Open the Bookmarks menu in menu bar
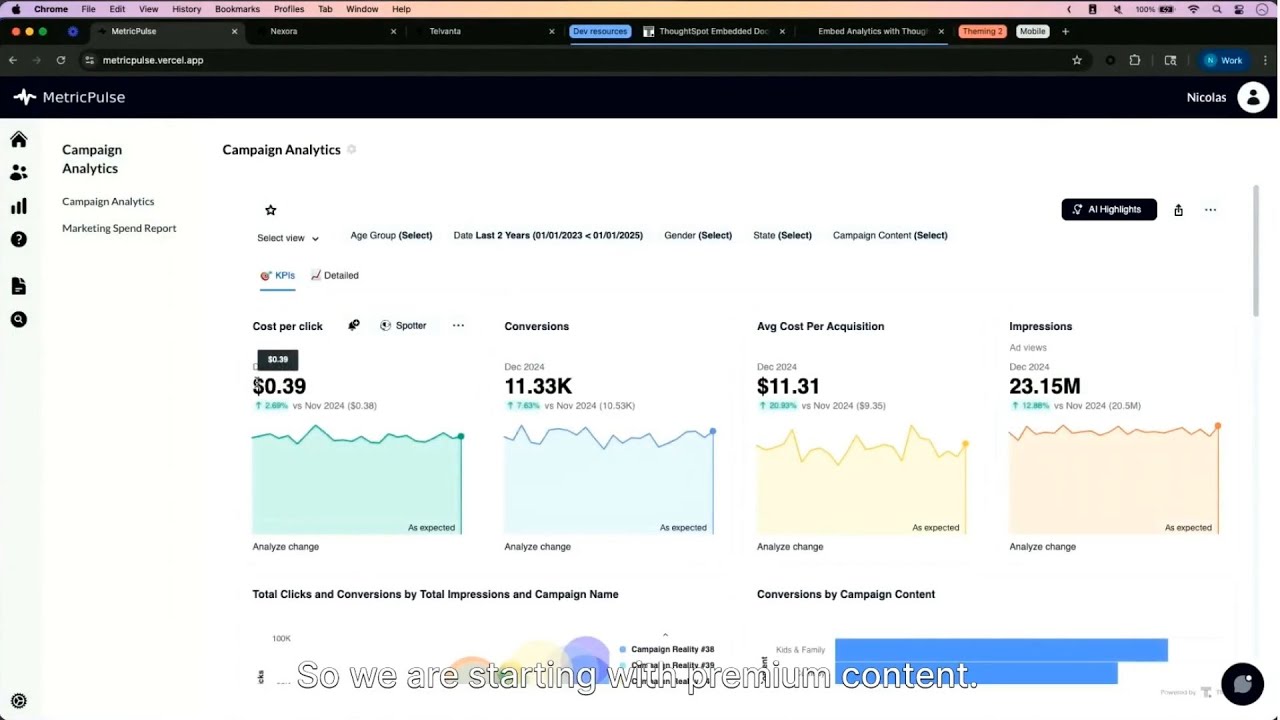 pyautogui.click(x=237, y=9)
